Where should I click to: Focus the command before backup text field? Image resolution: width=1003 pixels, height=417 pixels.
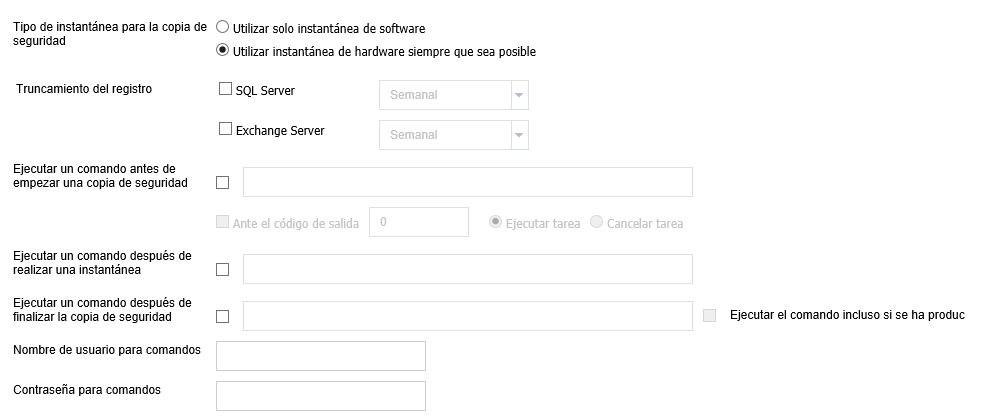468,182
